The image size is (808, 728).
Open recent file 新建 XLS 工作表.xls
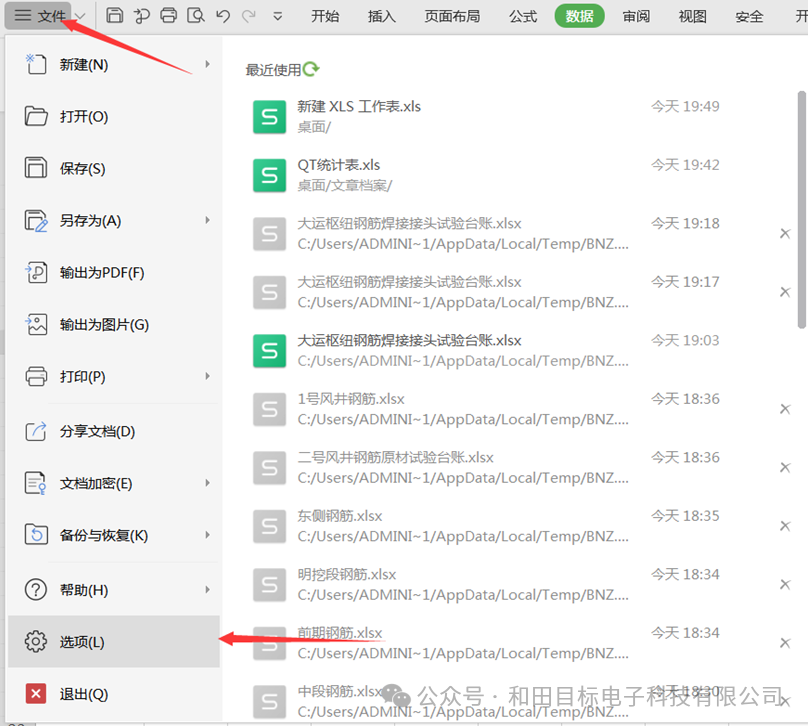(520, 117)
